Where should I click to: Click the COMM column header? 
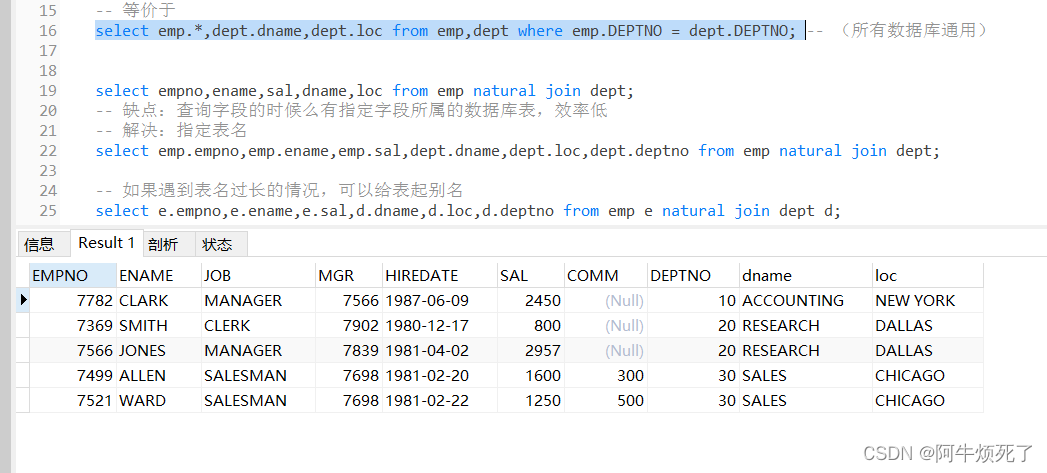click(x=606, y=275)
